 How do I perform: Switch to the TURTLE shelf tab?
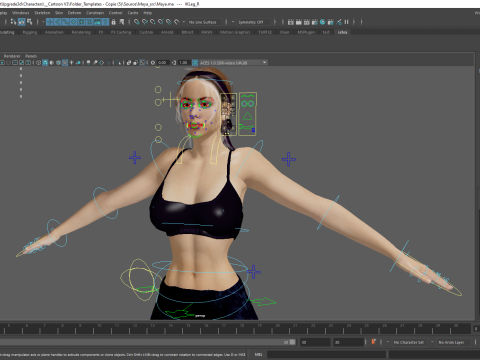(265, 32)
